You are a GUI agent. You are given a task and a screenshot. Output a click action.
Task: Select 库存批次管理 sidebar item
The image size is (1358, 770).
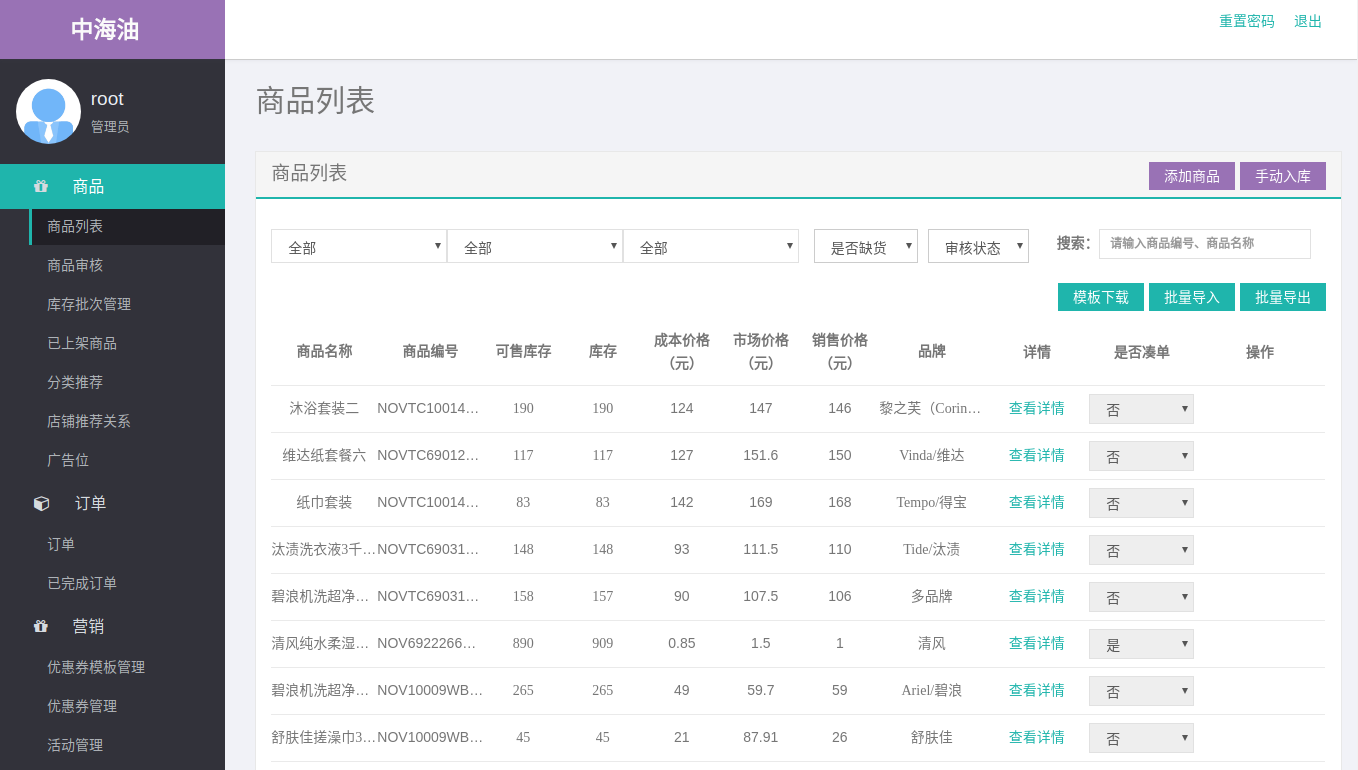[89, 304]
